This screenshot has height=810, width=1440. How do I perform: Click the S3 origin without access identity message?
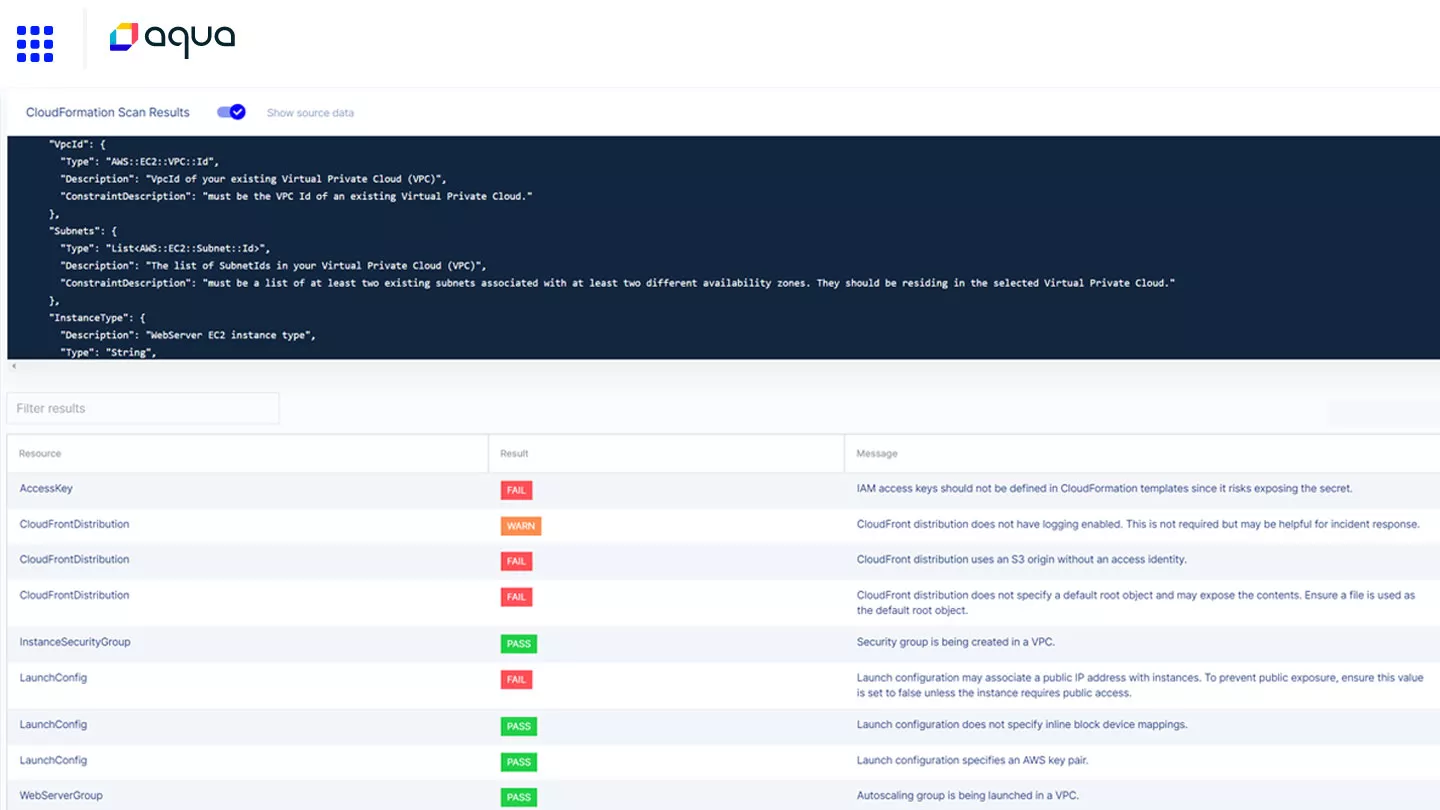click(x=1022, y=559)
